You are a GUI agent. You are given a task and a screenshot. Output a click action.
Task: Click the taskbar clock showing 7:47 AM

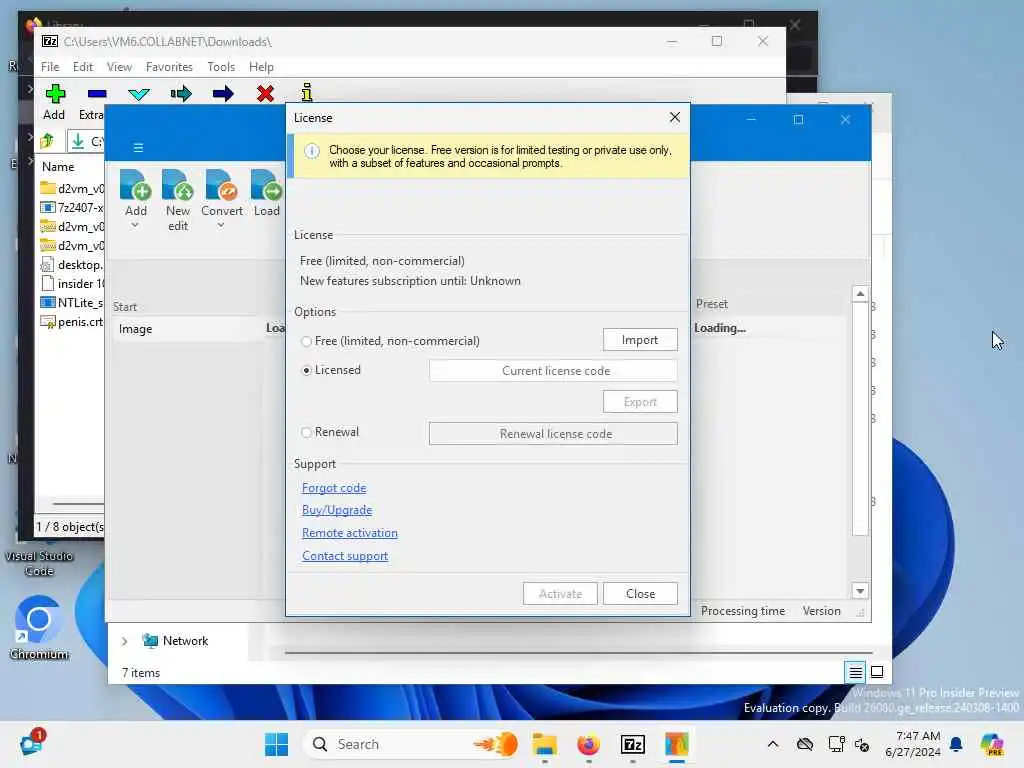click(x=913, y=744)
